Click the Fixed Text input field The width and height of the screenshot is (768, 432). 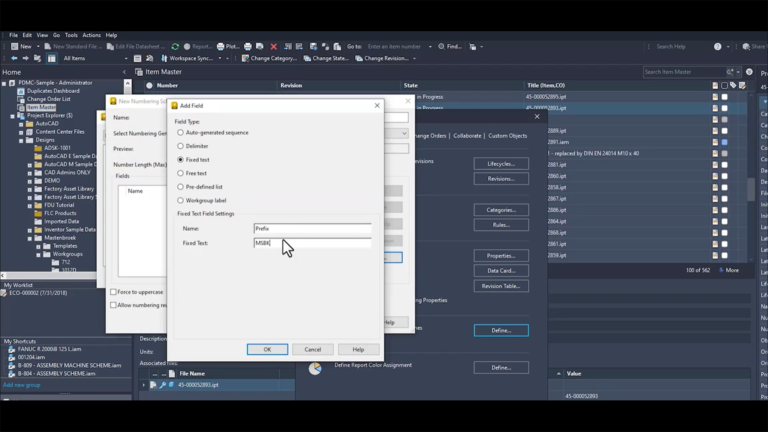312,243
